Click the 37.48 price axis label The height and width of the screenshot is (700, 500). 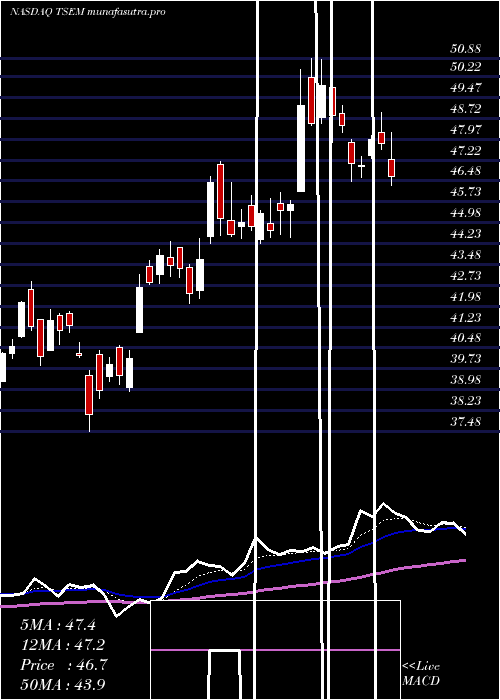point(466,421)
